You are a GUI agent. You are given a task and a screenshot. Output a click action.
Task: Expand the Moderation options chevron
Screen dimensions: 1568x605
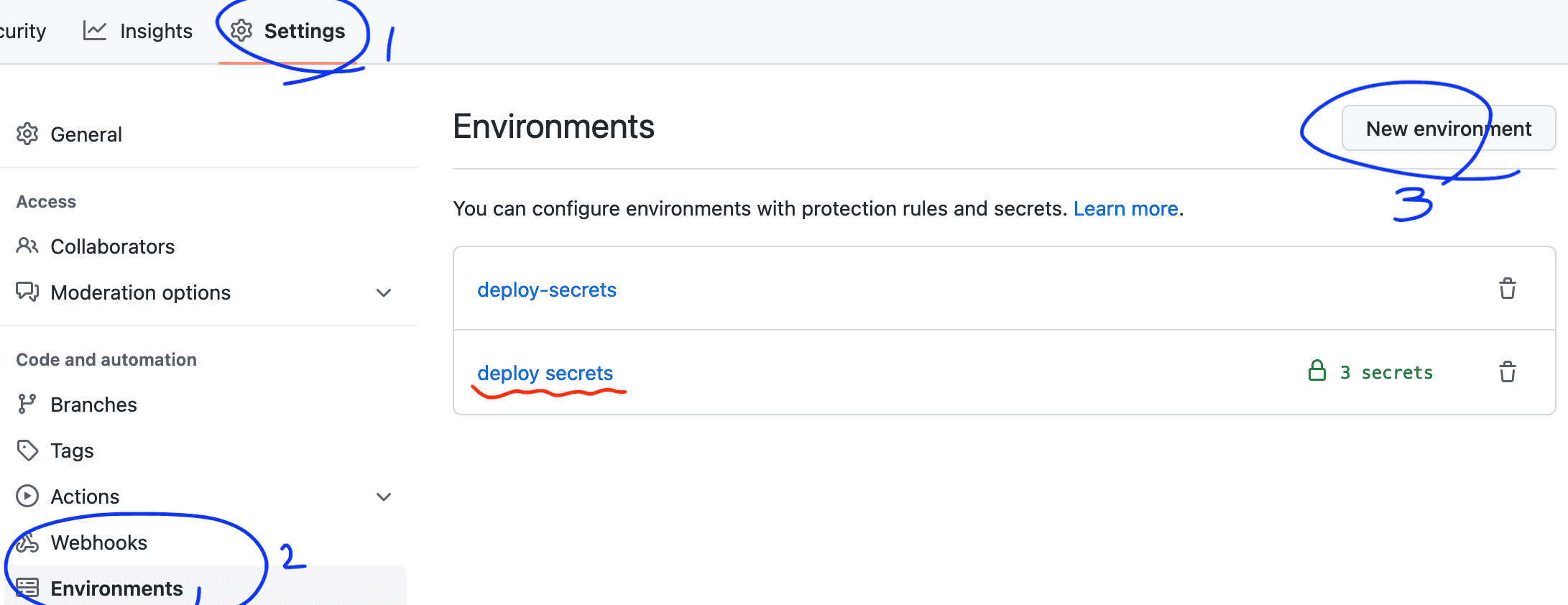(x=384, y=292)
